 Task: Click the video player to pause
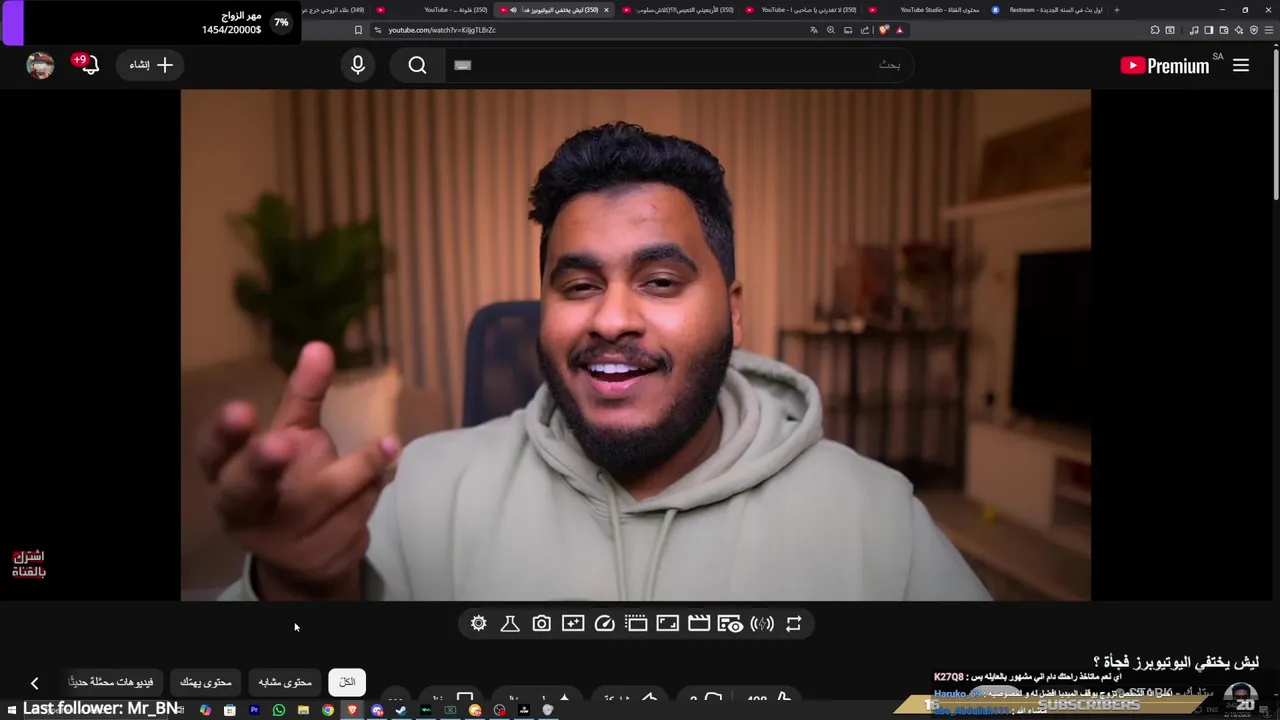pyautogui.click(x=635, y=345)
